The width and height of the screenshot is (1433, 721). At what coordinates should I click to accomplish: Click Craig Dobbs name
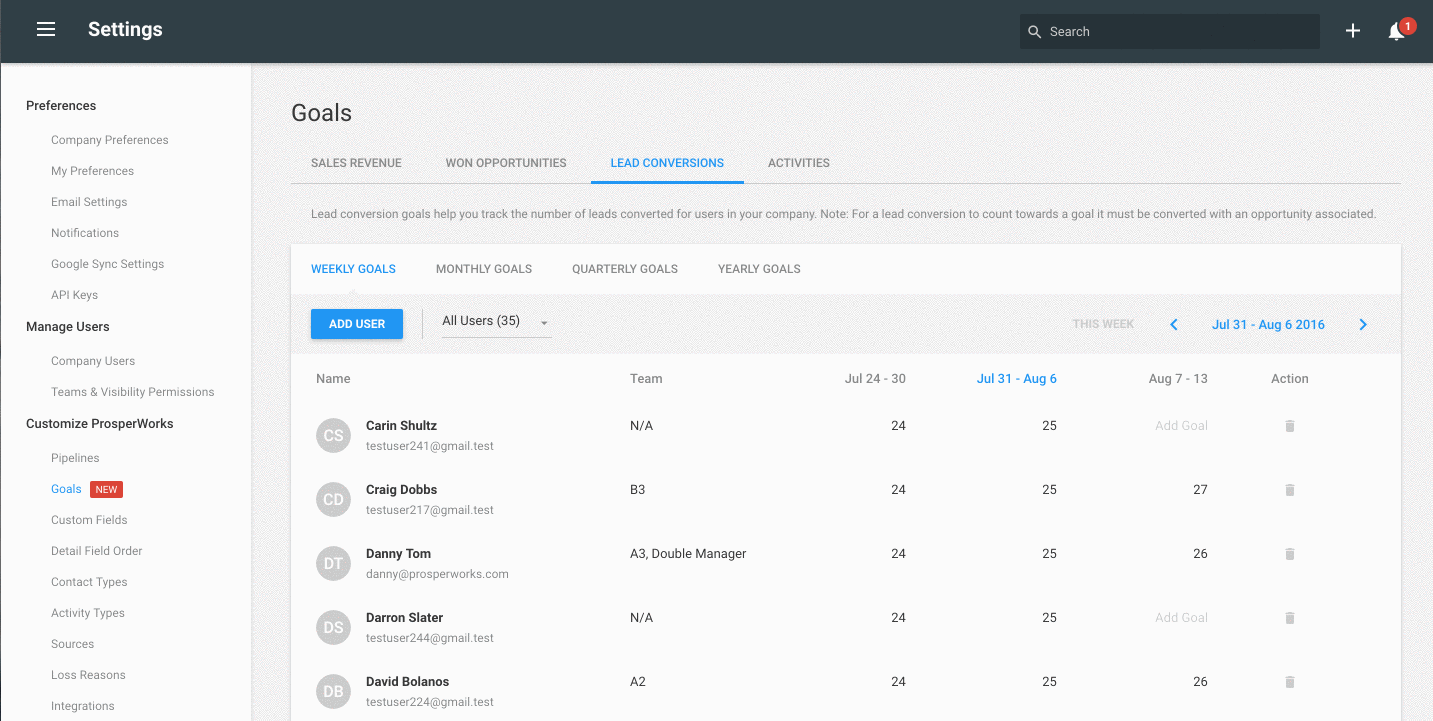(x=401, y=490)
